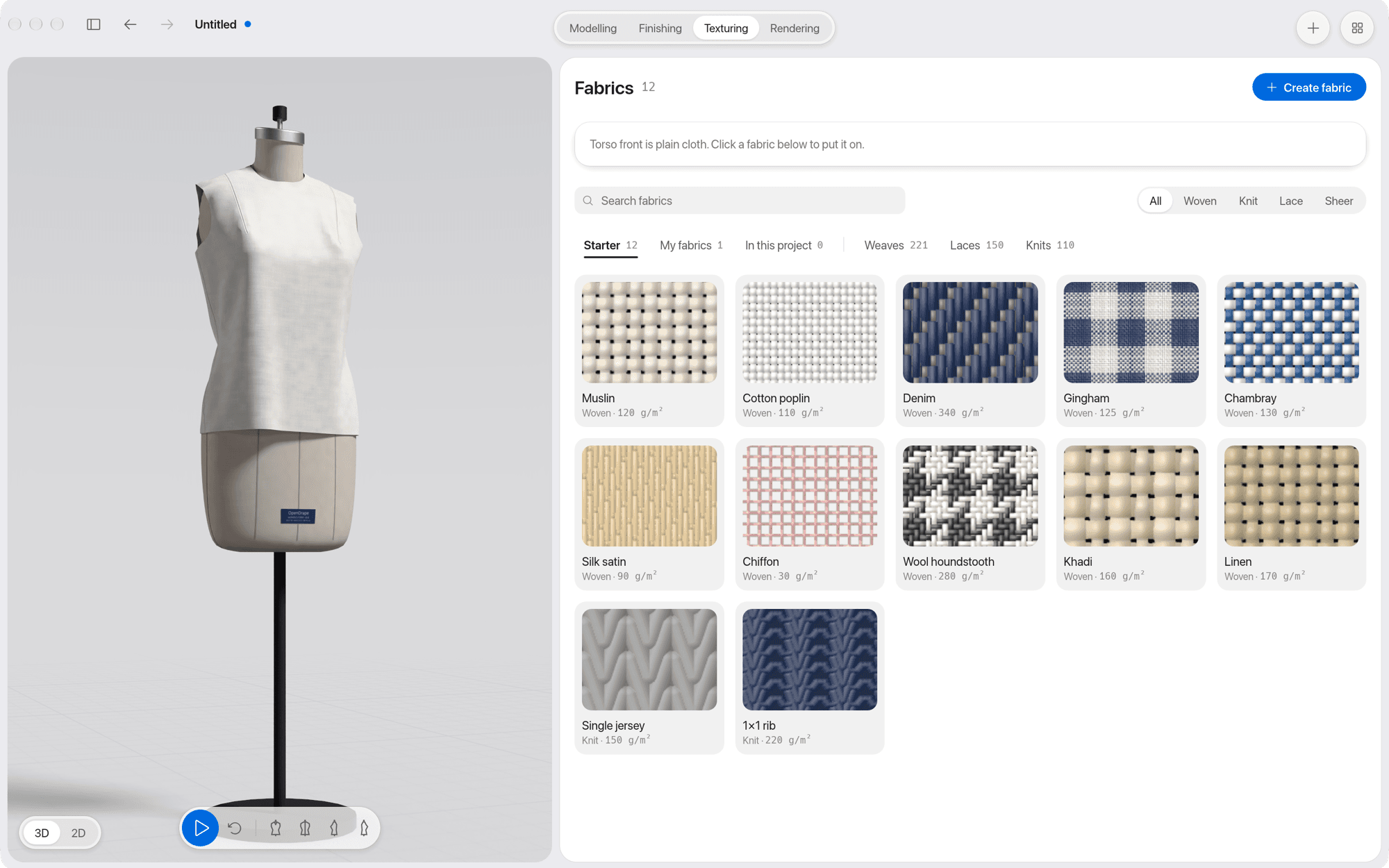Apply the 1×1 rib knit swatch

809,678
